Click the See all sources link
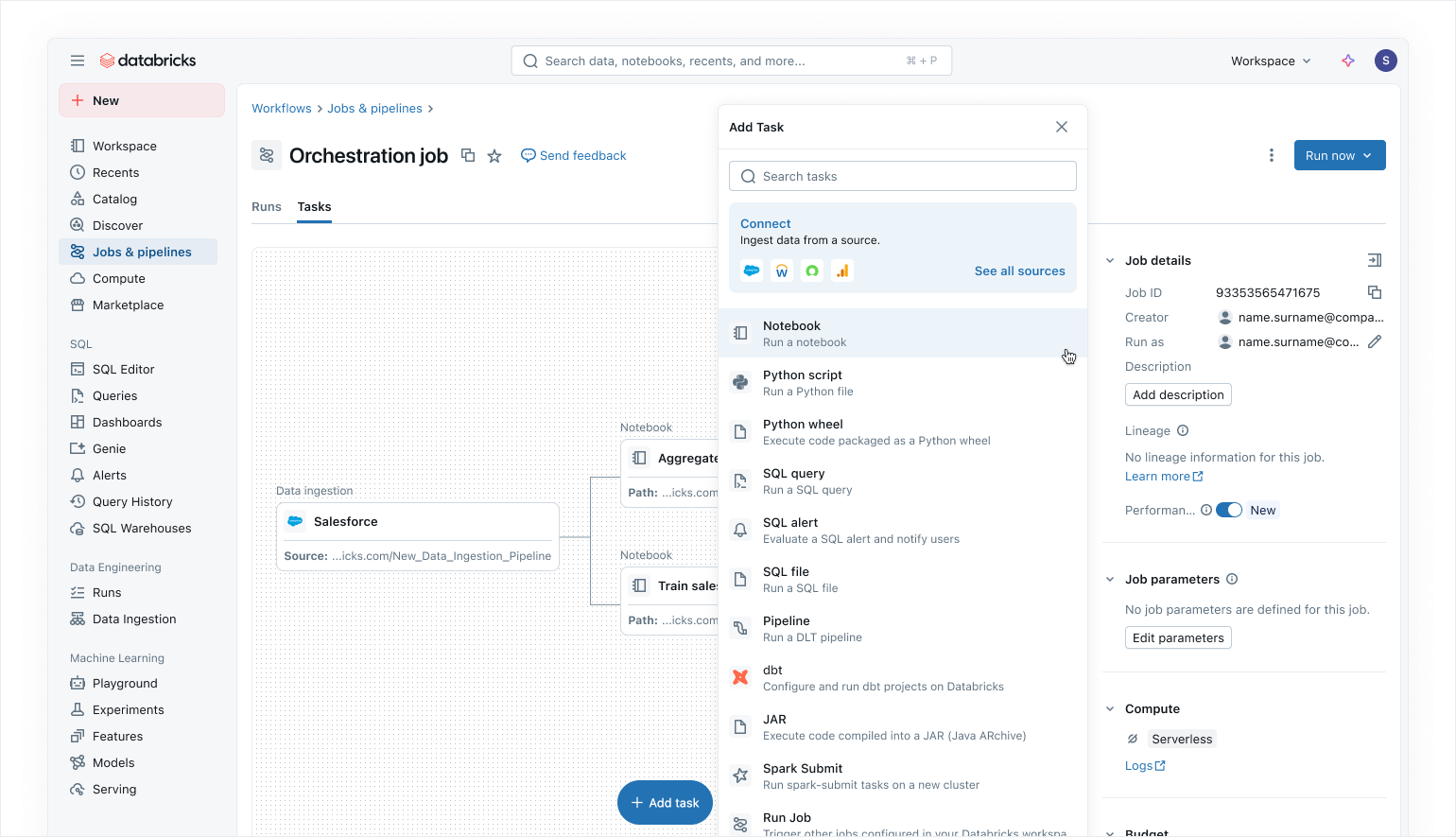The height and width of the screenshot is (837, 1456). [x=1019, y=270]
